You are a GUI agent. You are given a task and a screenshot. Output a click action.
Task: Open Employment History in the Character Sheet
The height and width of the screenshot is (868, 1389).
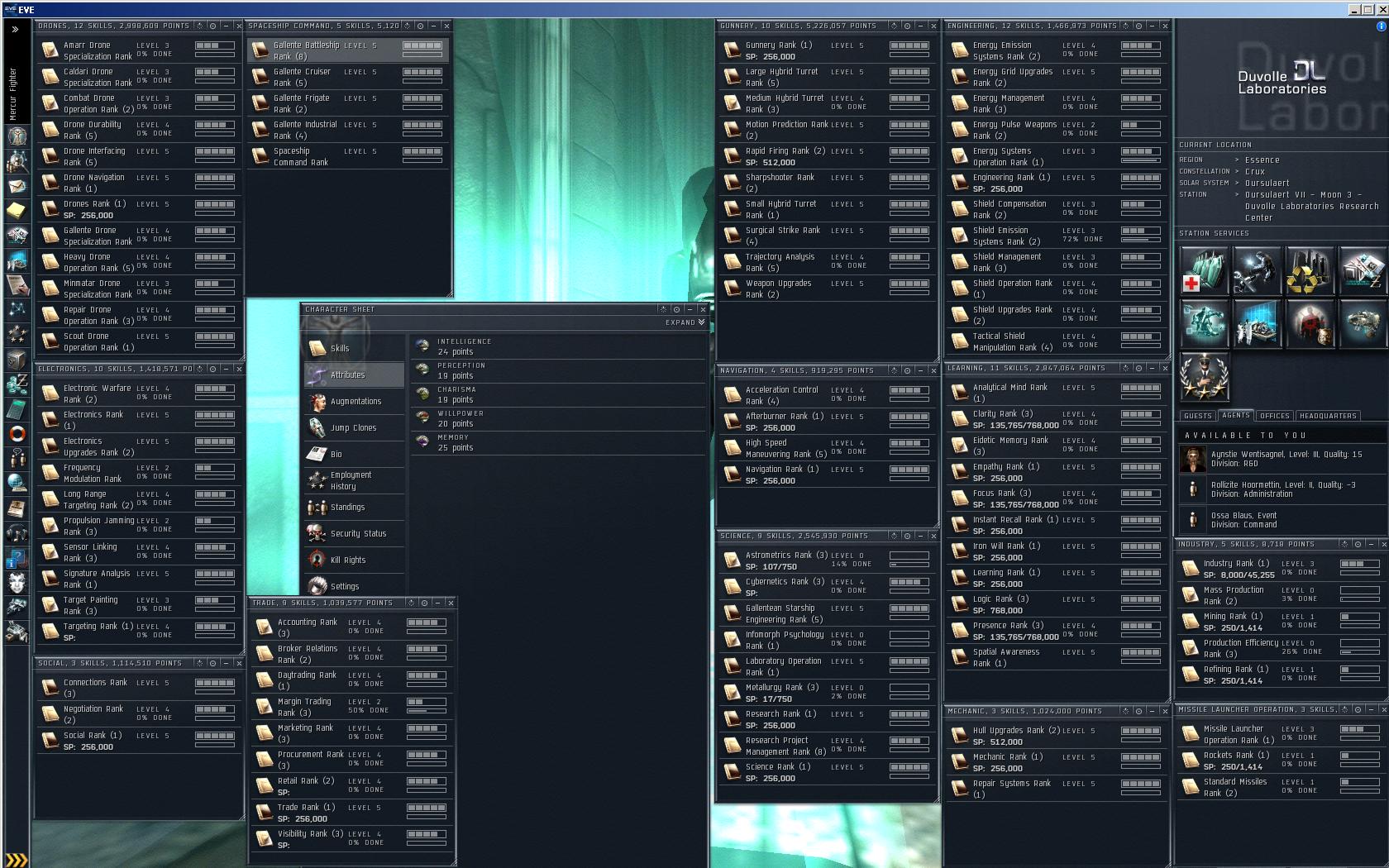click(x=354, y=480)
